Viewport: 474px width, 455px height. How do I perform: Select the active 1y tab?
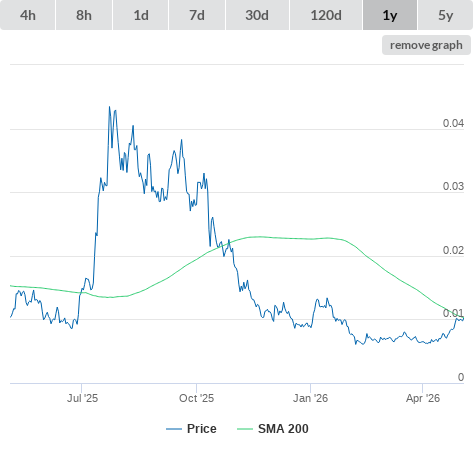tap(390, 15)
